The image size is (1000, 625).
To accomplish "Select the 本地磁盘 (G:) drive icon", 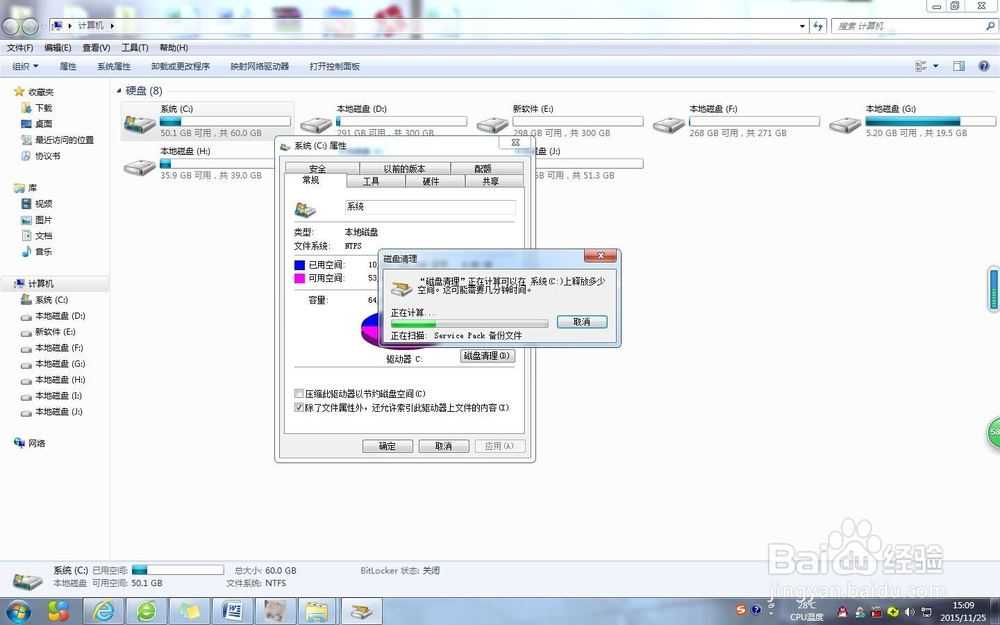I will click(x=845, y=124).
